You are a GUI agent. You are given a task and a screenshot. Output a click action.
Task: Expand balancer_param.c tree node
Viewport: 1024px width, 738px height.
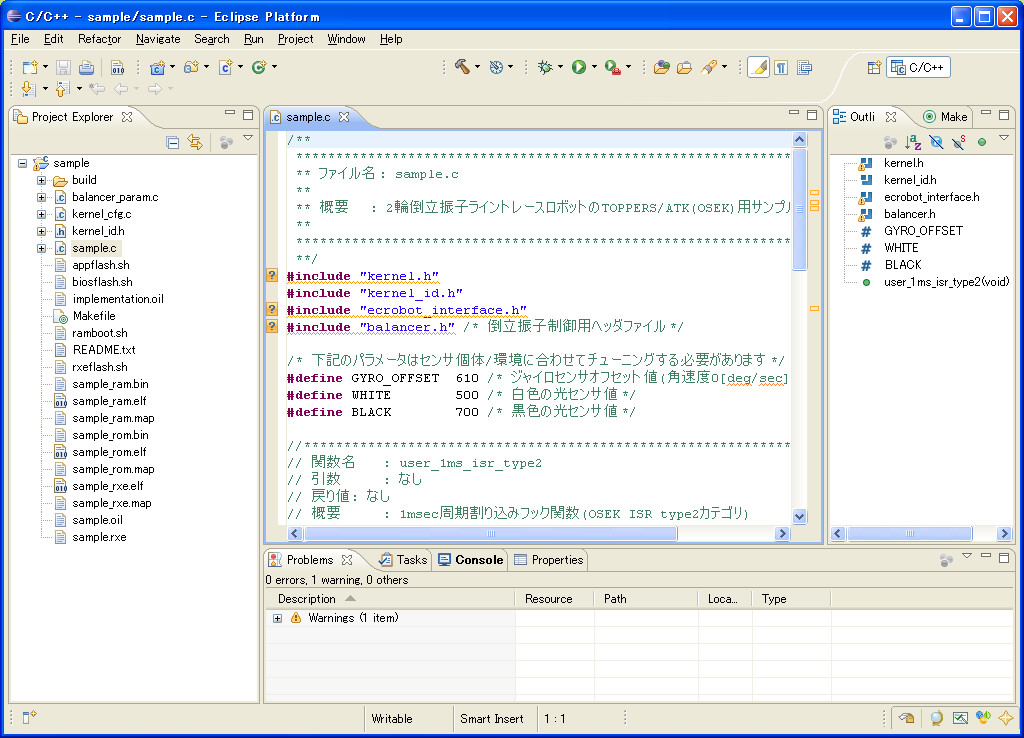(41, 197)
